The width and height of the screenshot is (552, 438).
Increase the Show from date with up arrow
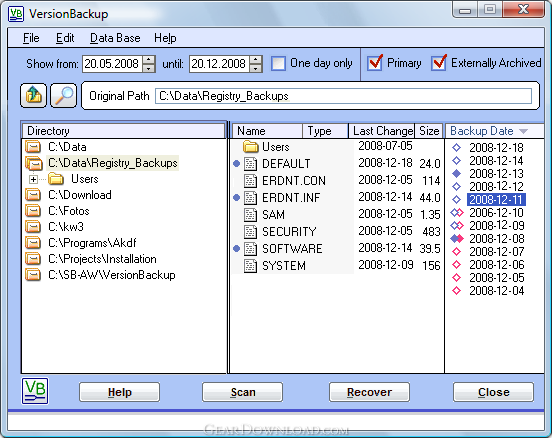(x=149, y=60)
